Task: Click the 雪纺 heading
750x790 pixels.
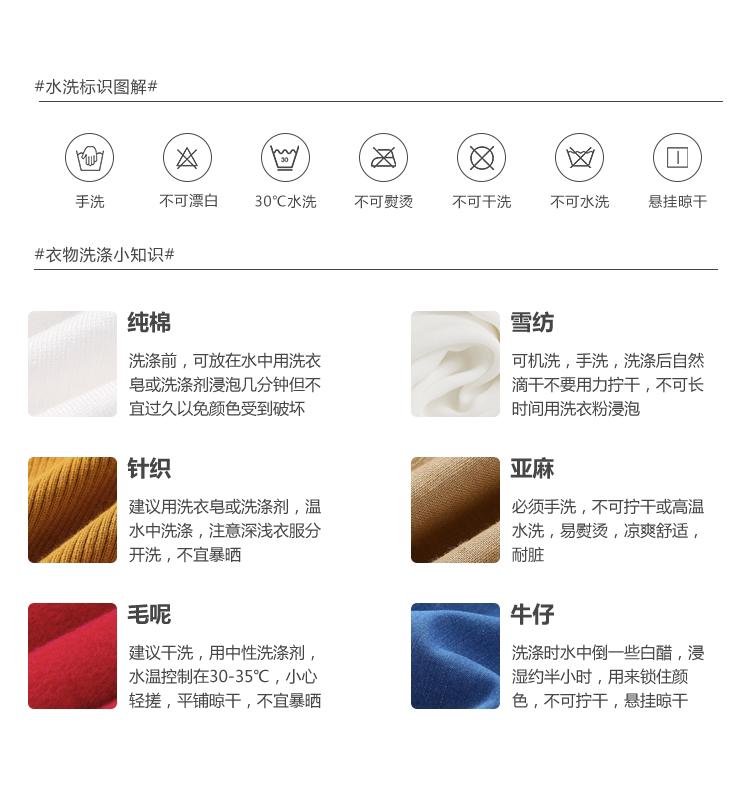Action: tap(532, 322)
